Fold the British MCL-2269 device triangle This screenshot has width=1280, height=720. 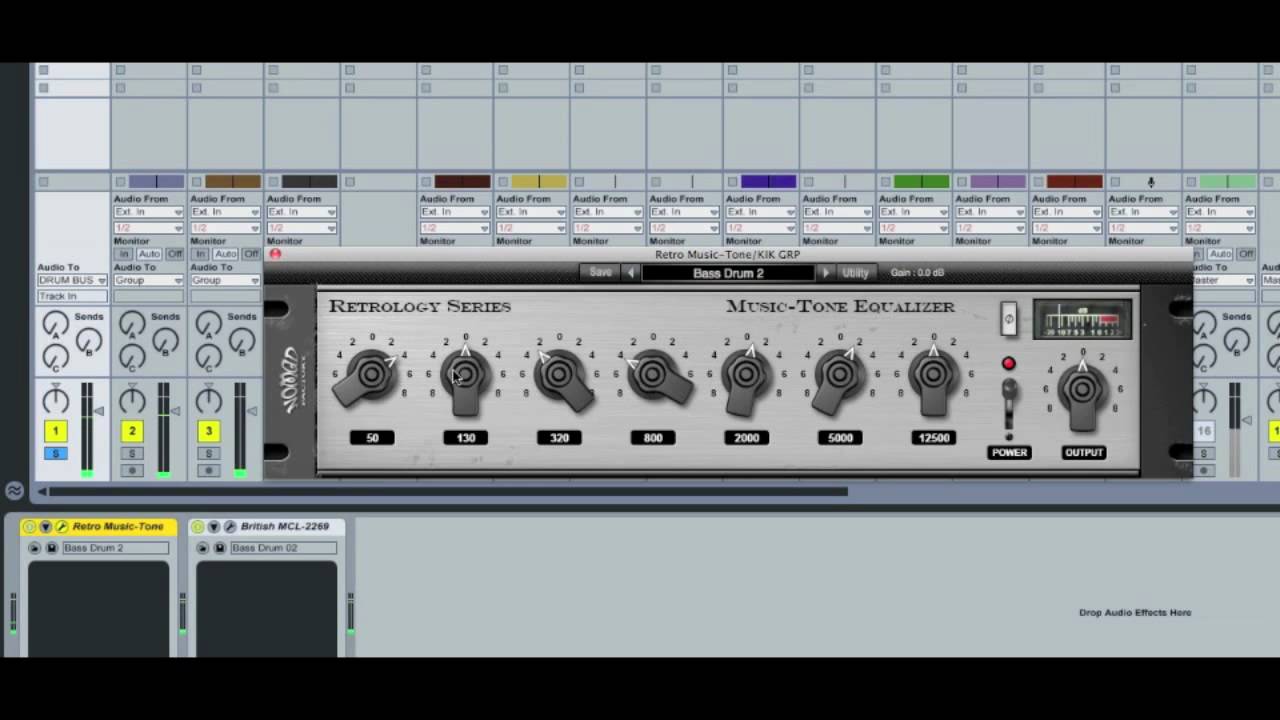click(214, 526)
